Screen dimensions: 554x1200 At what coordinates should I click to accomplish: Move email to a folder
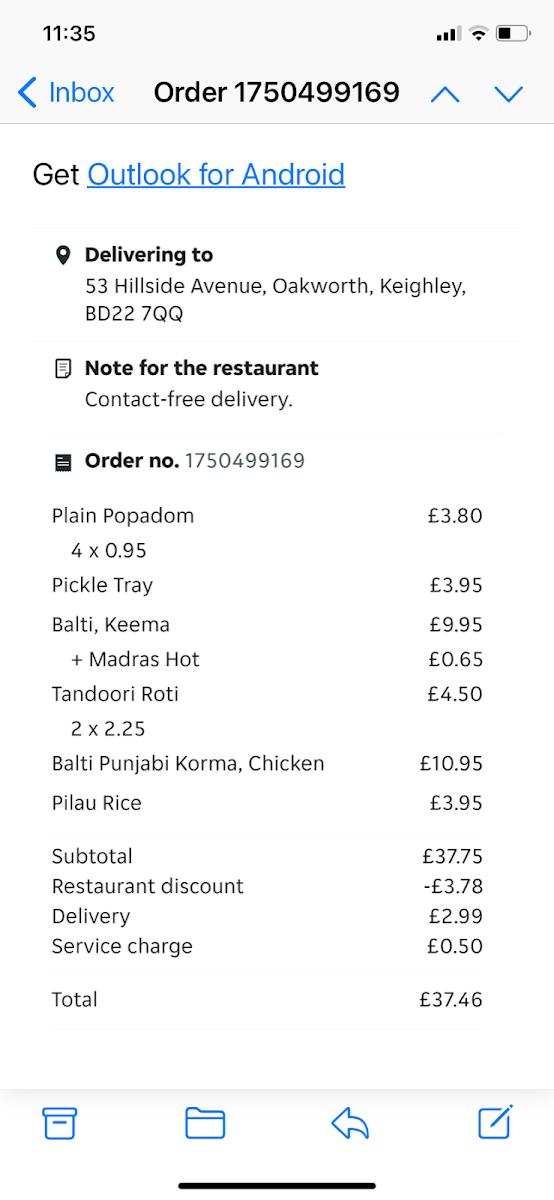pos(205,1123)
